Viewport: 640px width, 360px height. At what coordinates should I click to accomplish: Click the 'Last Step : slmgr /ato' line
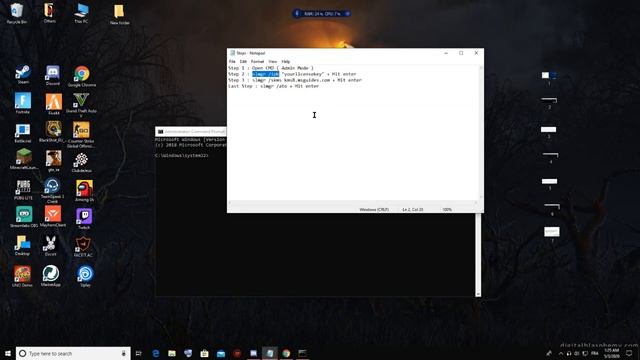click(x=273, y=86)
